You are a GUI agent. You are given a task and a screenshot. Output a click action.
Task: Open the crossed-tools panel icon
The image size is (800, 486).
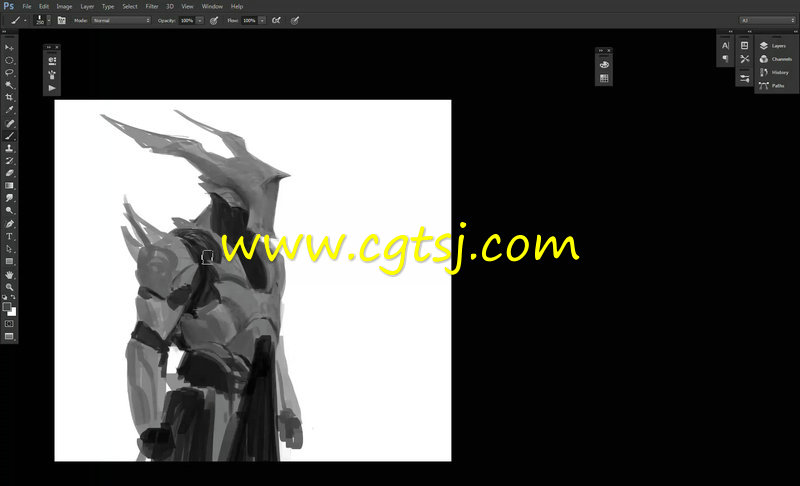(744, 59)
